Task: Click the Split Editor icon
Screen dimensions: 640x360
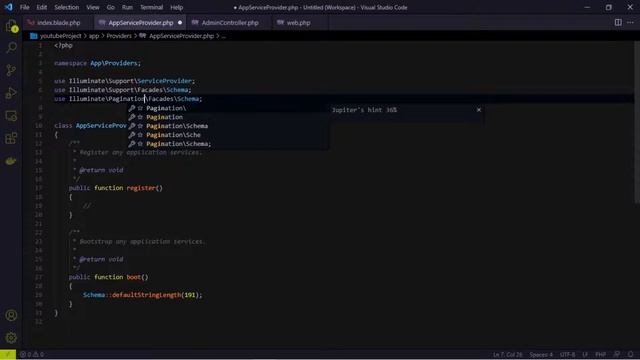Action: click(x=618, y=22)
